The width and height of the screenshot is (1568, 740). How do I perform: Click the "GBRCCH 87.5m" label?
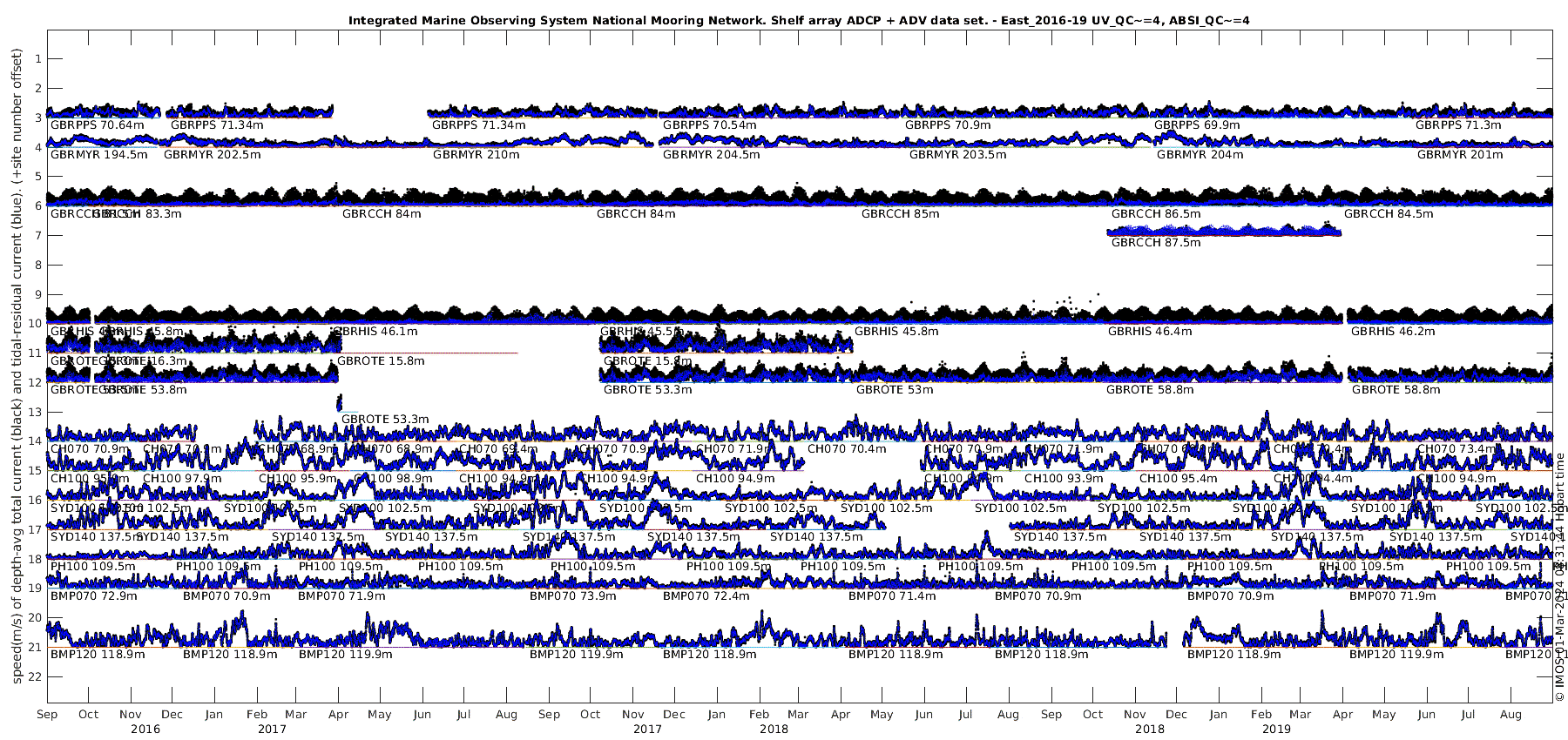click(x=1156, y=243)
